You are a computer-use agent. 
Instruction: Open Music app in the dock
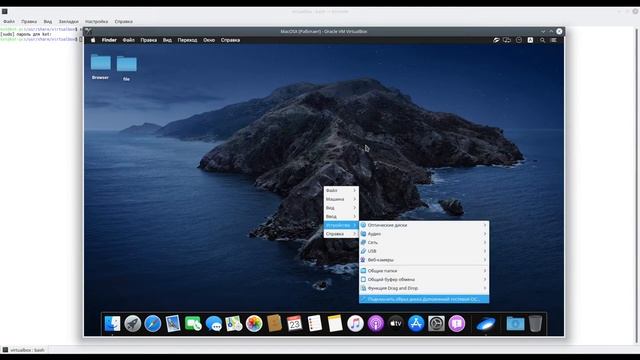355,324
